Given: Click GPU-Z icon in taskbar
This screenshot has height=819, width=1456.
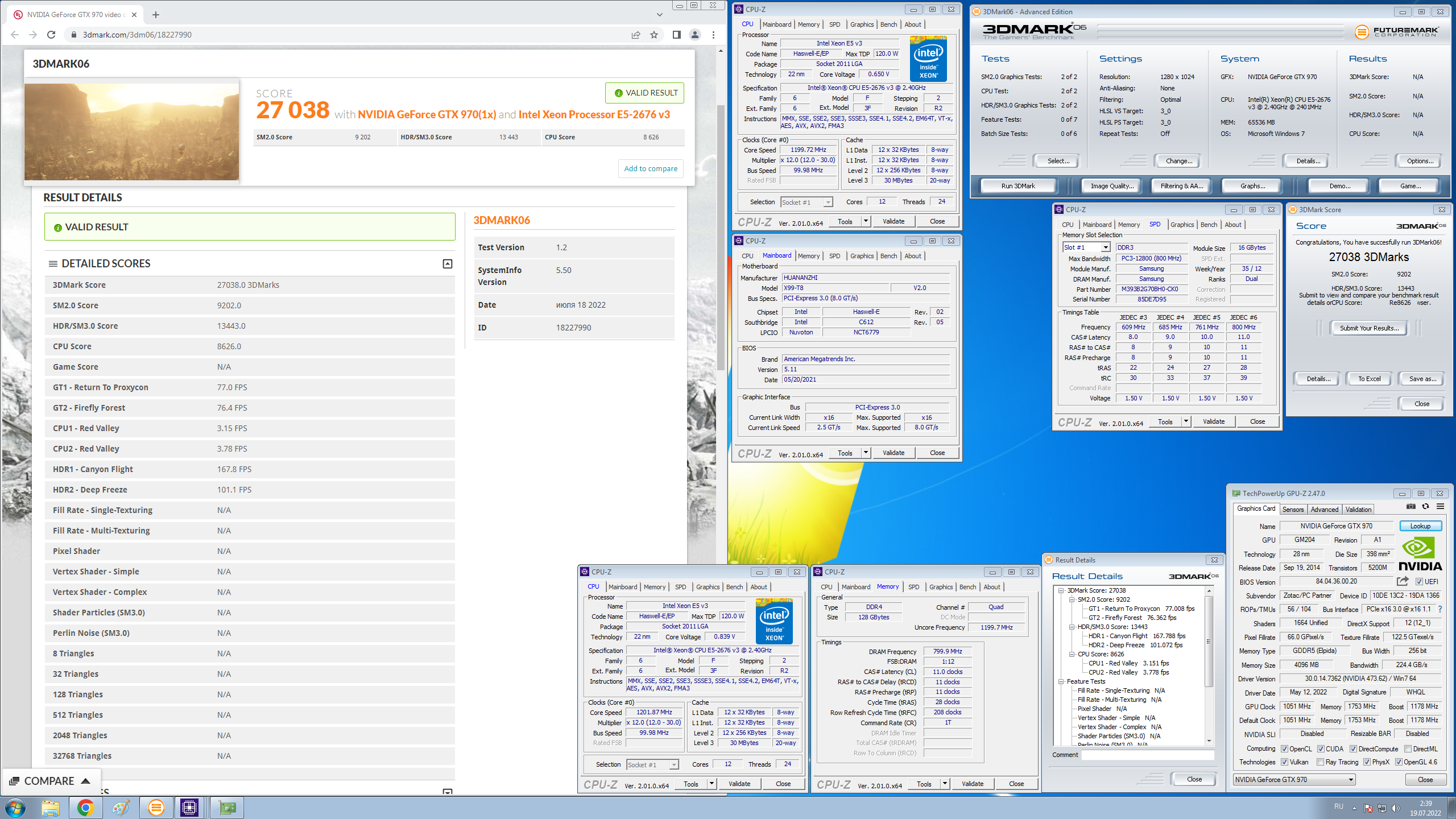Looking at the screenshot, I should pos(226,808).
